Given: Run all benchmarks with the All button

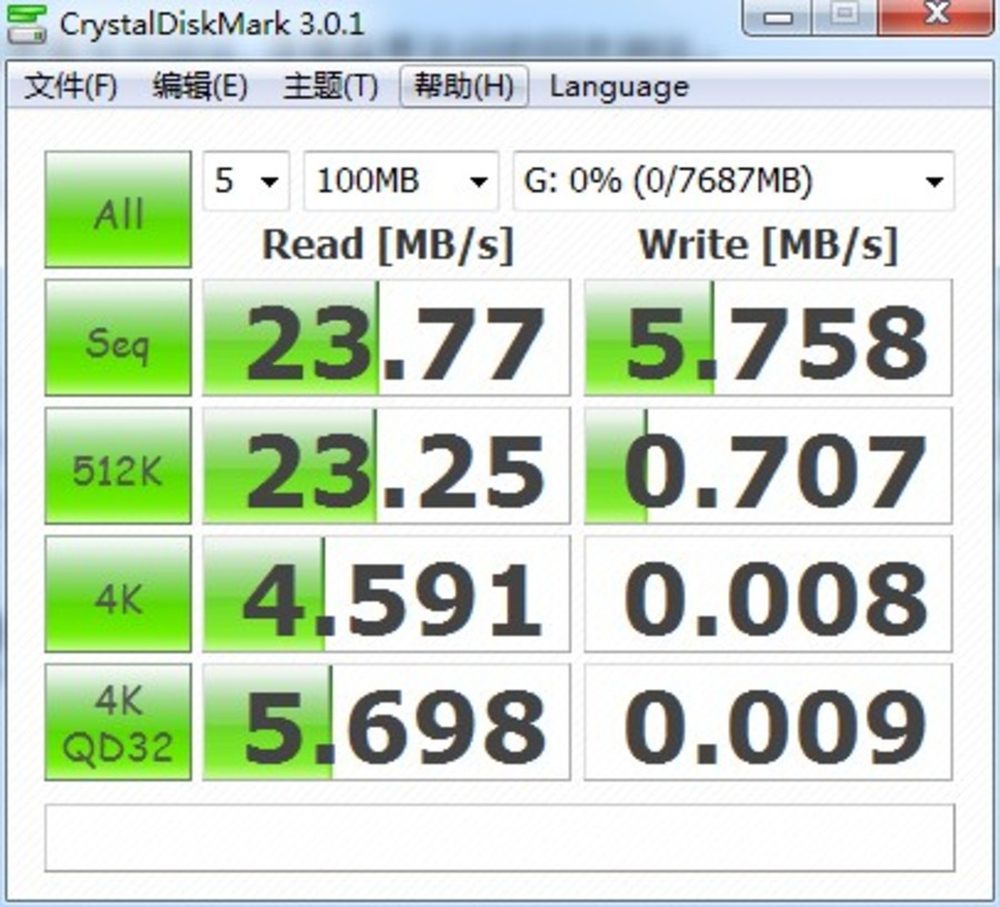Looking at the screenshot, I should [118, 209].
